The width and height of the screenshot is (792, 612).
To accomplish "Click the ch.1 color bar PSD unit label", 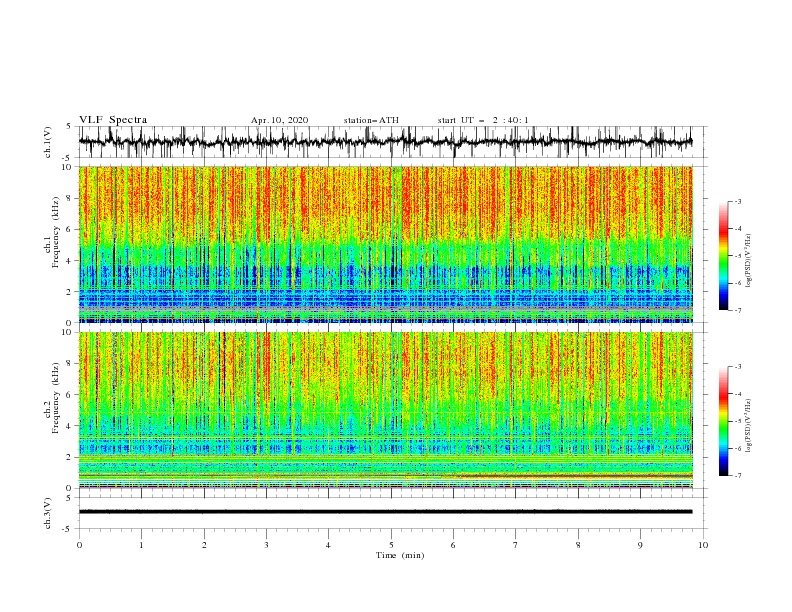I will click(749, 261).
